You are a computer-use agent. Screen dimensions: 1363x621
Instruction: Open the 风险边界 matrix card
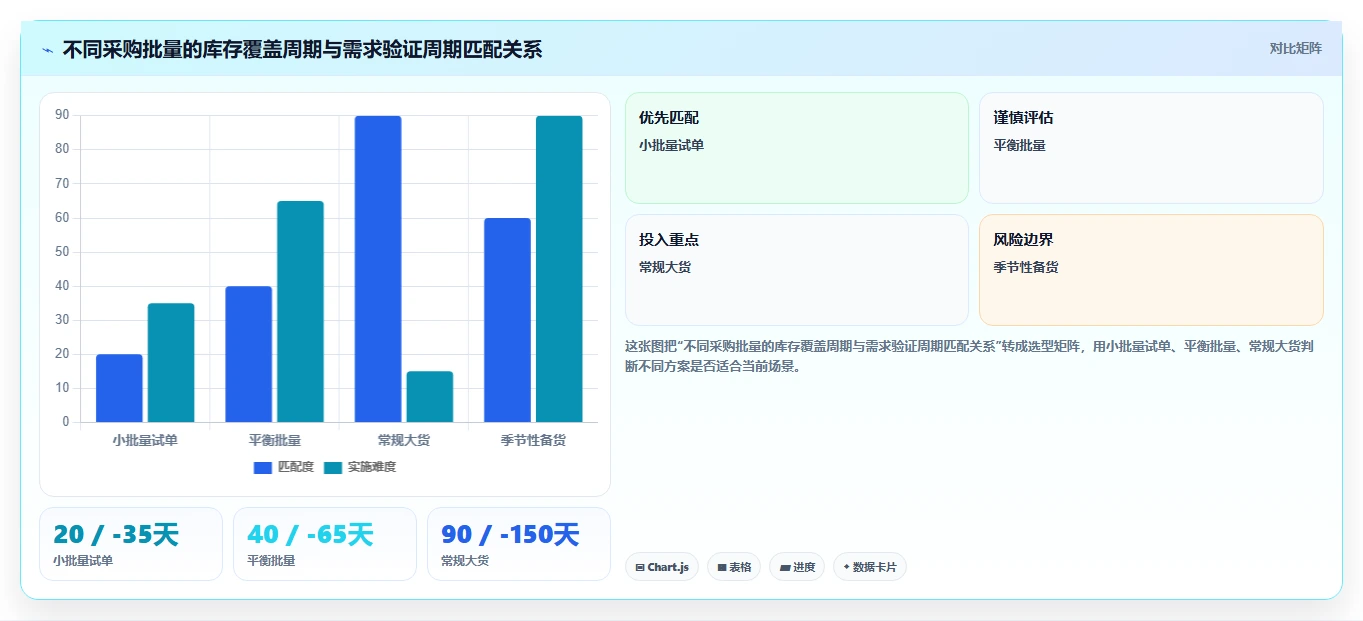(1151, 270)
